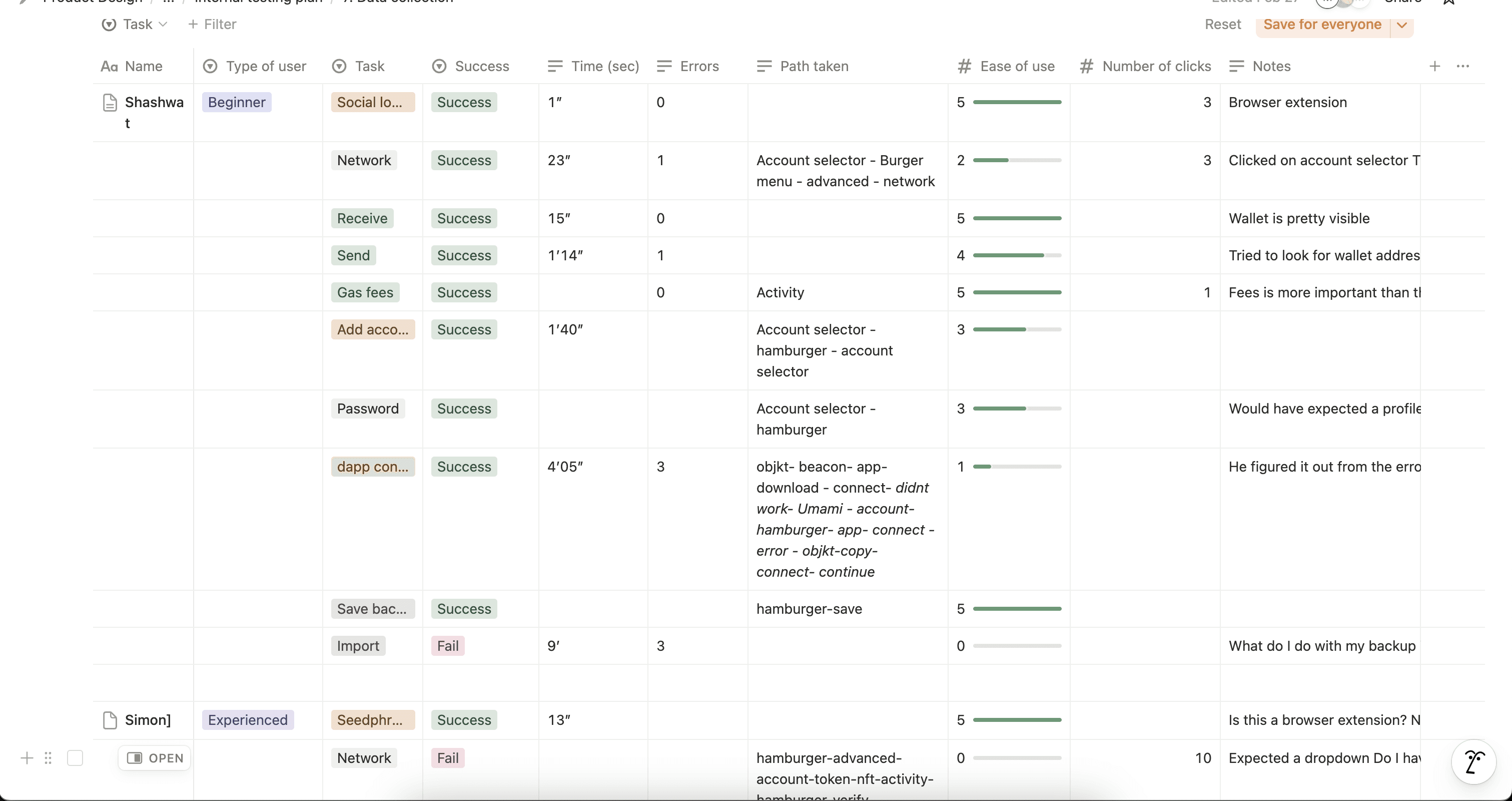
Task: Click the add row plus icon at bottom left
Action: coord(27,758)
